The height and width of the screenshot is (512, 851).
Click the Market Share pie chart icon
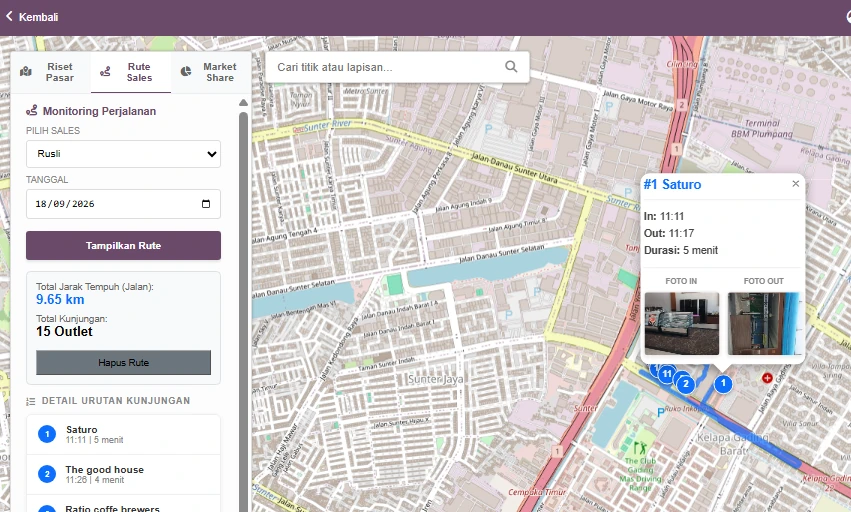[186, 72]
